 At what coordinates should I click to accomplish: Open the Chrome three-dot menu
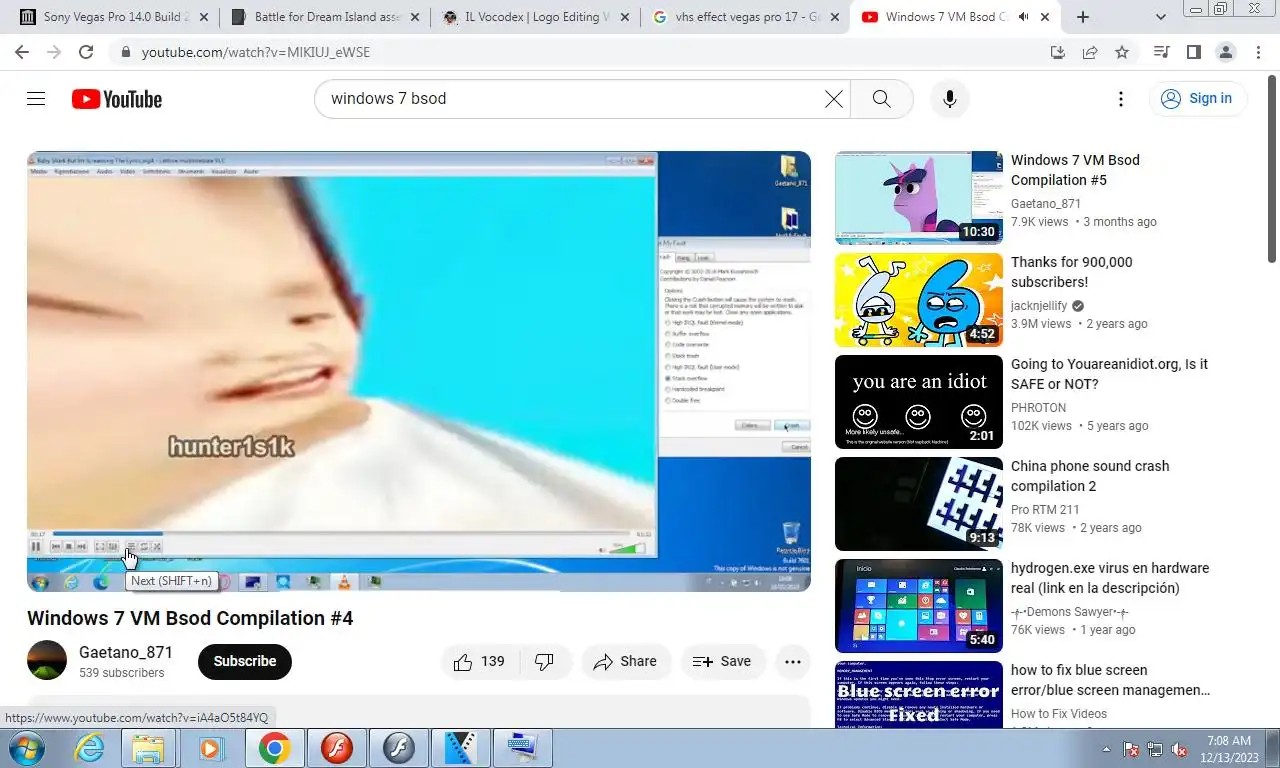[x=1257, y=52]
